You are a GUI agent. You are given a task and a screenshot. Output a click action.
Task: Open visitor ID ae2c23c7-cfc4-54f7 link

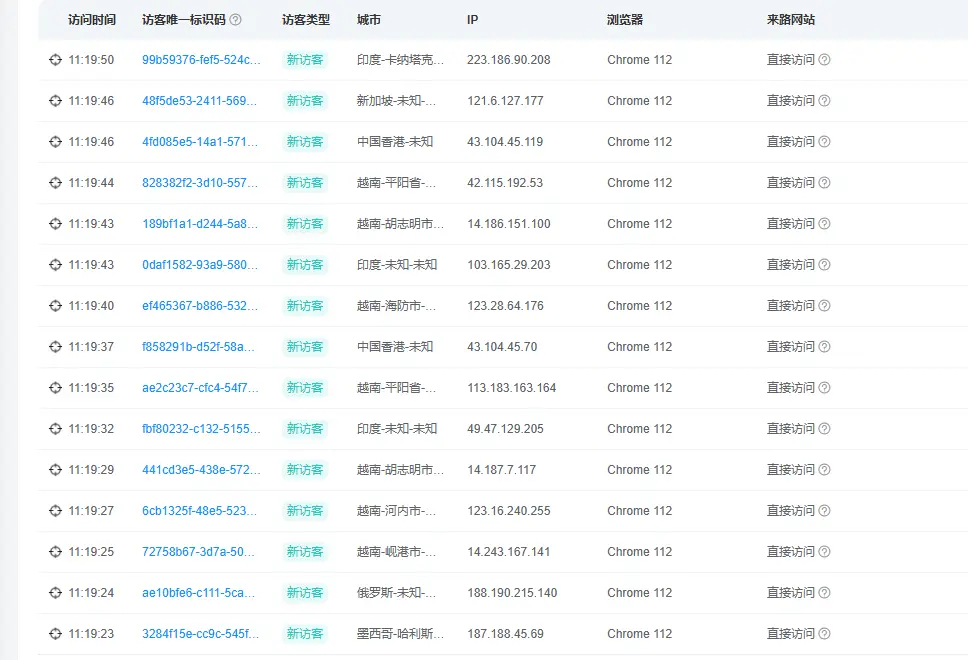[200, 388]
